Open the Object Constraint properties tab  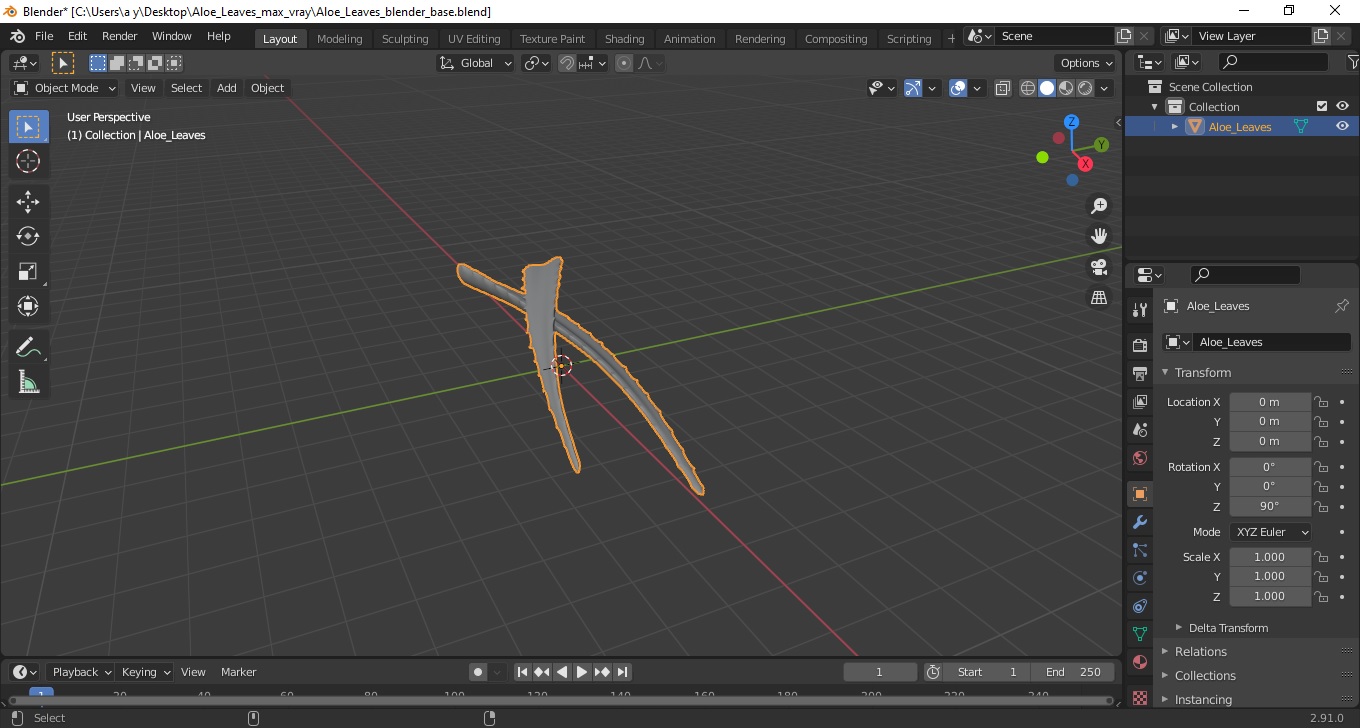[1139, 606]
